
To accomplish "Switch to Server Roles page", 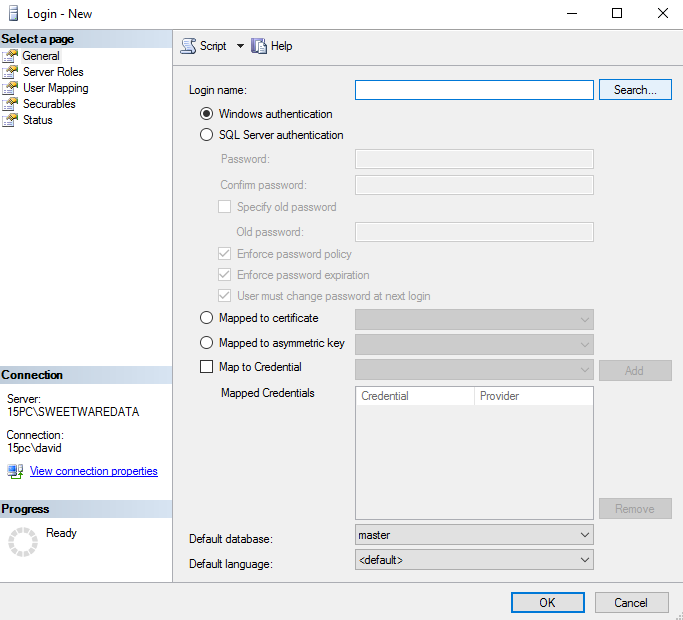I will coord(53,72).
